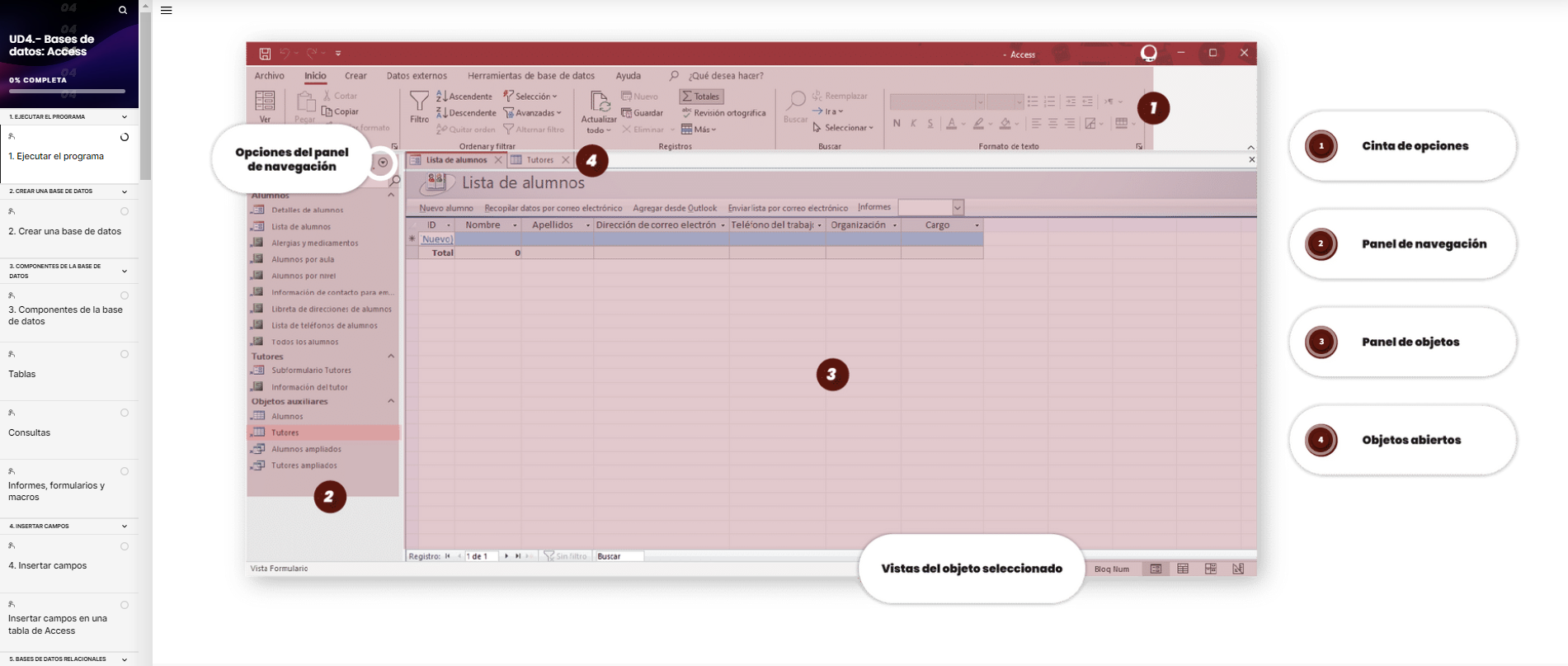Viewport: 1568px width, 666px height.
Task: Collapse the ribbon with the chevron
Action: tap(1250, 147)
